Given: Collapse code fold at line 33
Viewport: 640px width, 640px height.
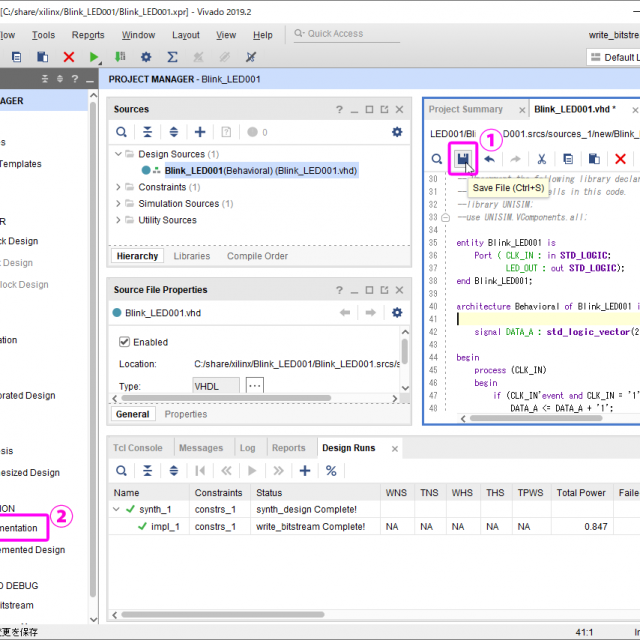Looking at the screenshot, I should pos(446,217).
